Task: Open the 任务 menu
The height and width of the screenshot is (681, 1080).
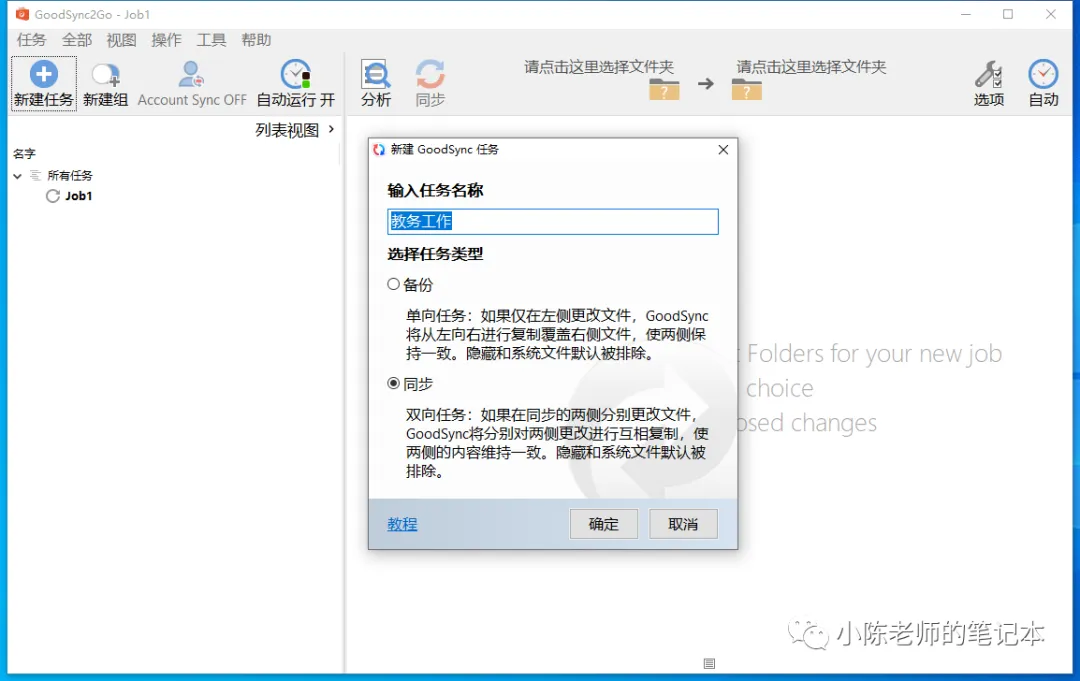Action: [x=31, y=40]
